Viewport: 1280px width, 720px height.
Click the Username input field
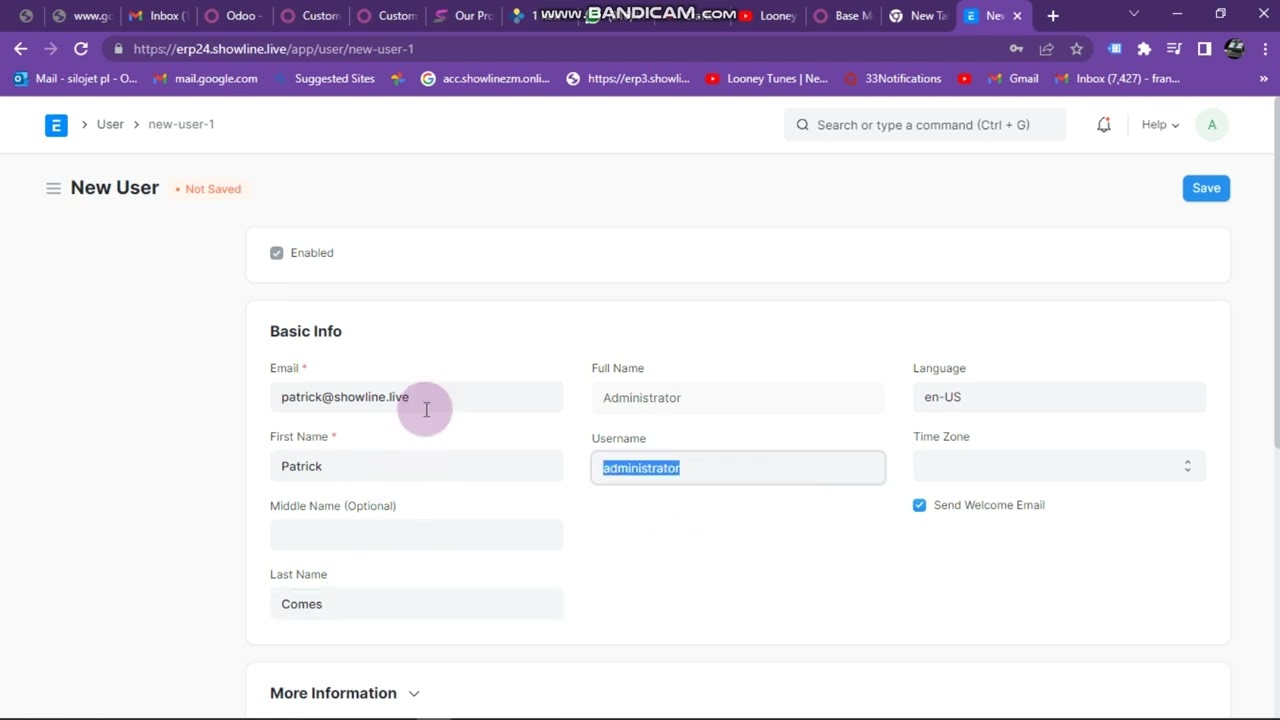tap(738, 468)
